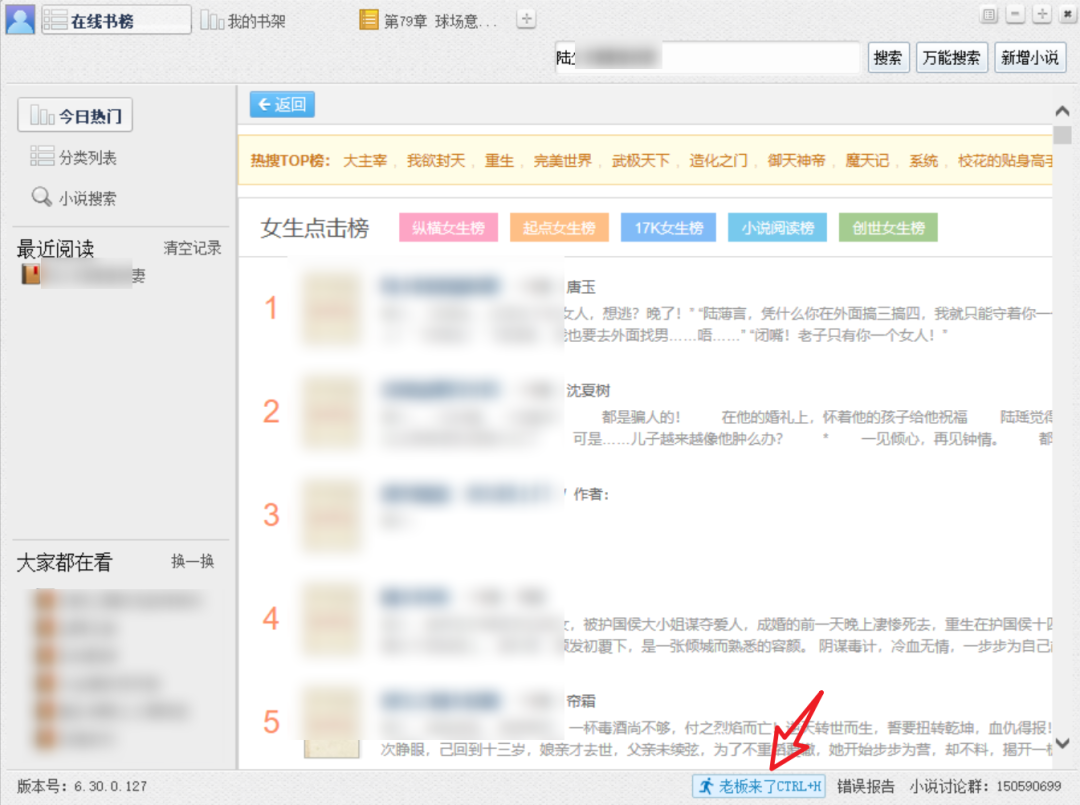
Task: Click the 搜索 button
Action: point(887,57)
